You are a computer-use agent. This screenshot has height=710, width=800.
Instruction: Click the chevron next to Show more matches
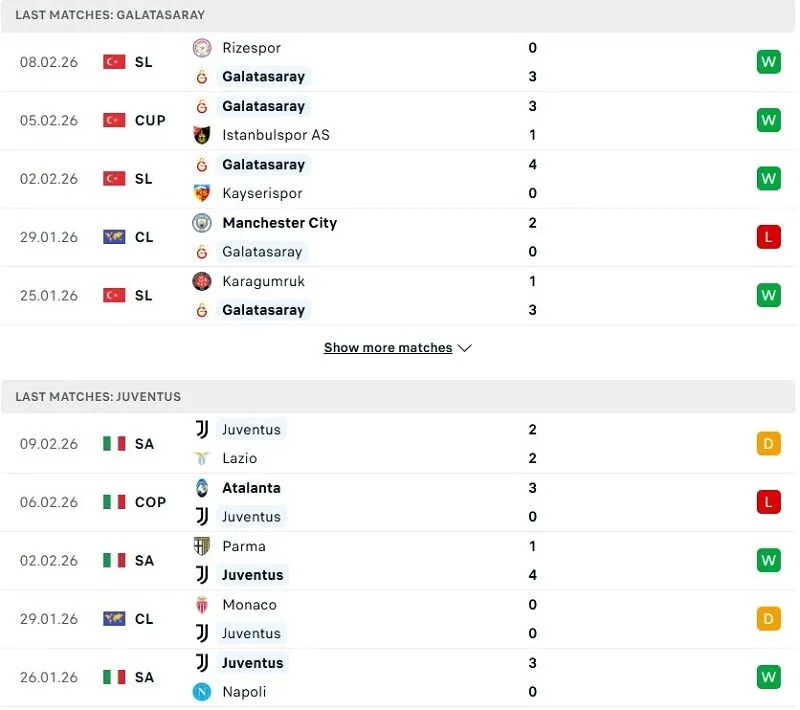[x=464, y=348]
